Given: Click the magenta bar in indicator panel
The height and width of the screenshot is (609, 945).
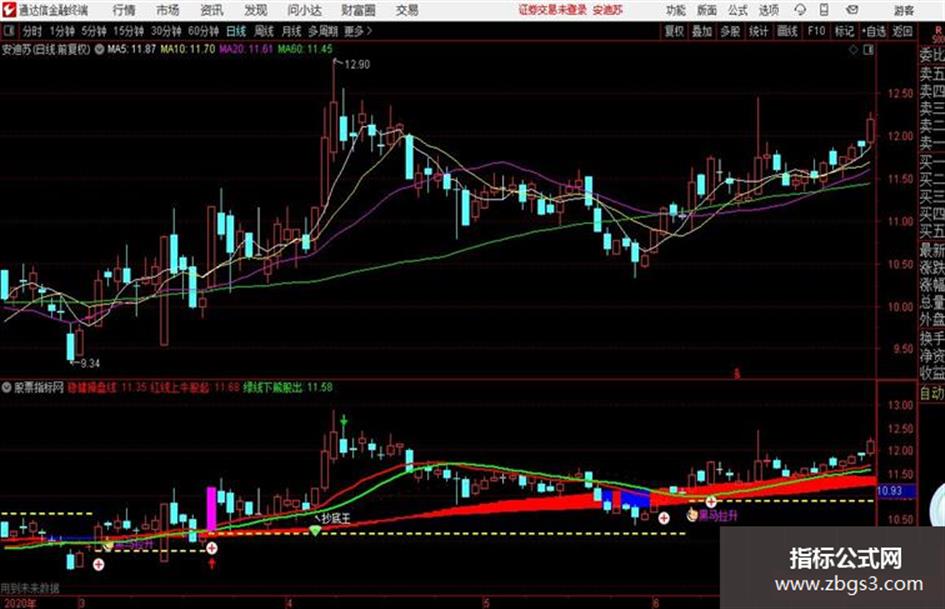Looking at the screenshot, I should (x=212, y=510).
